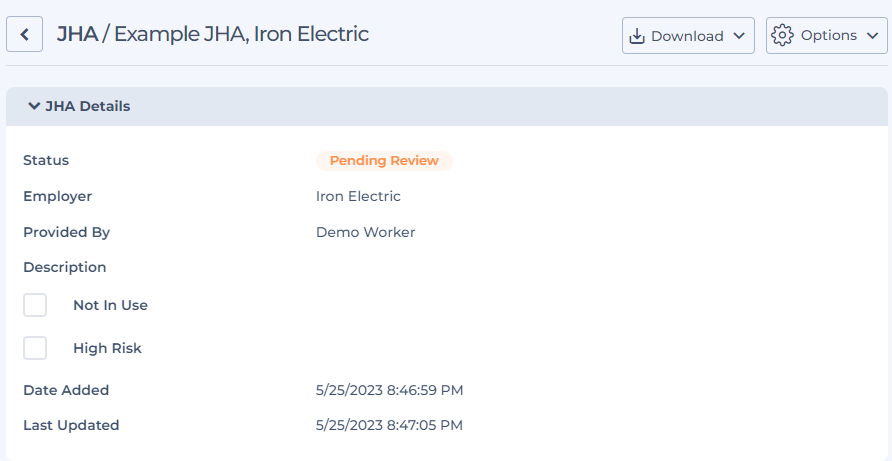Image resolution: width=892 pixels, height=461 pixels.
Task: Click the gear icon in Options
Action: [782, 35]
